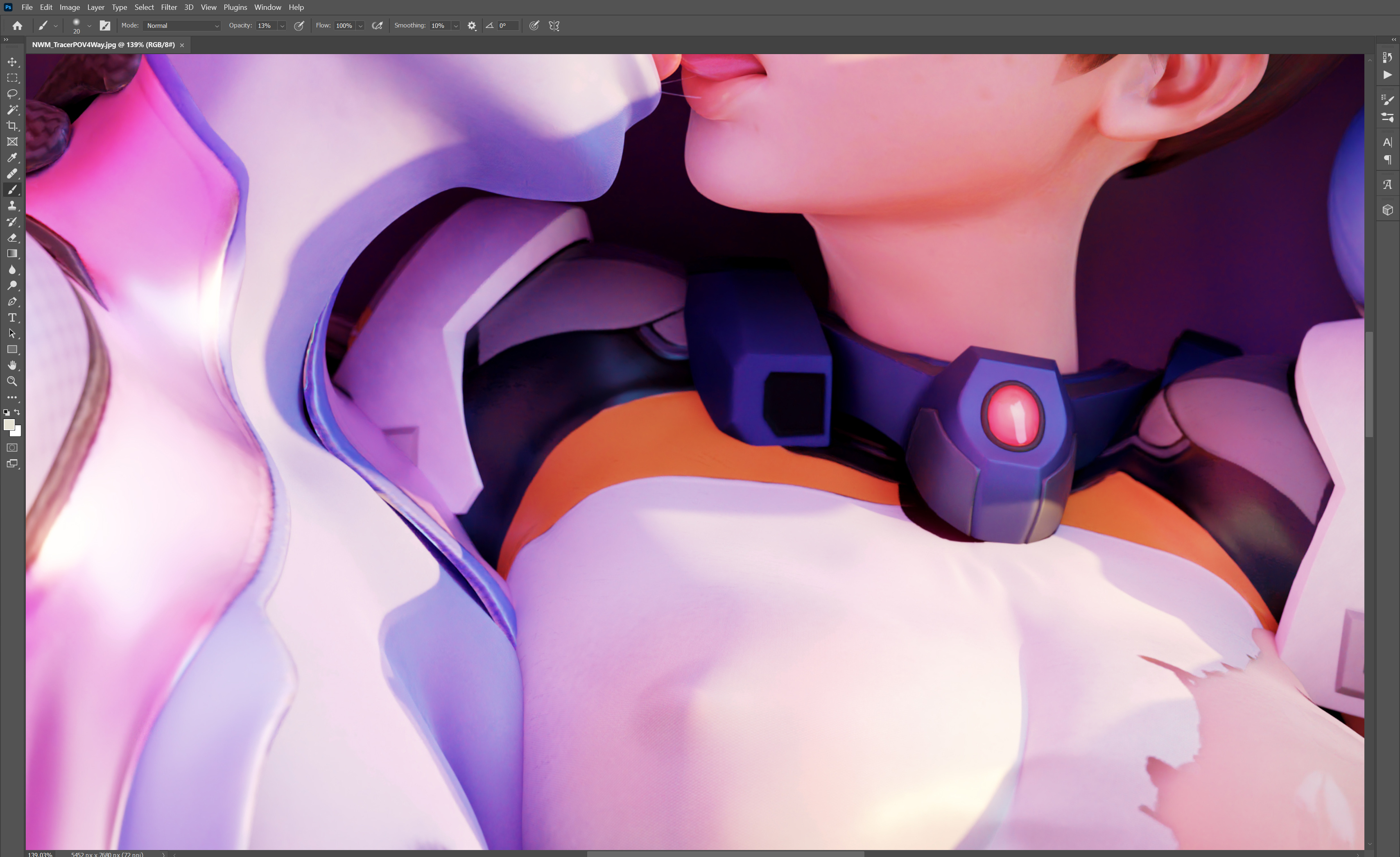Viewport: 1400px width, 857px height.
Task: Change the screen mode
Action: (12, 464)
